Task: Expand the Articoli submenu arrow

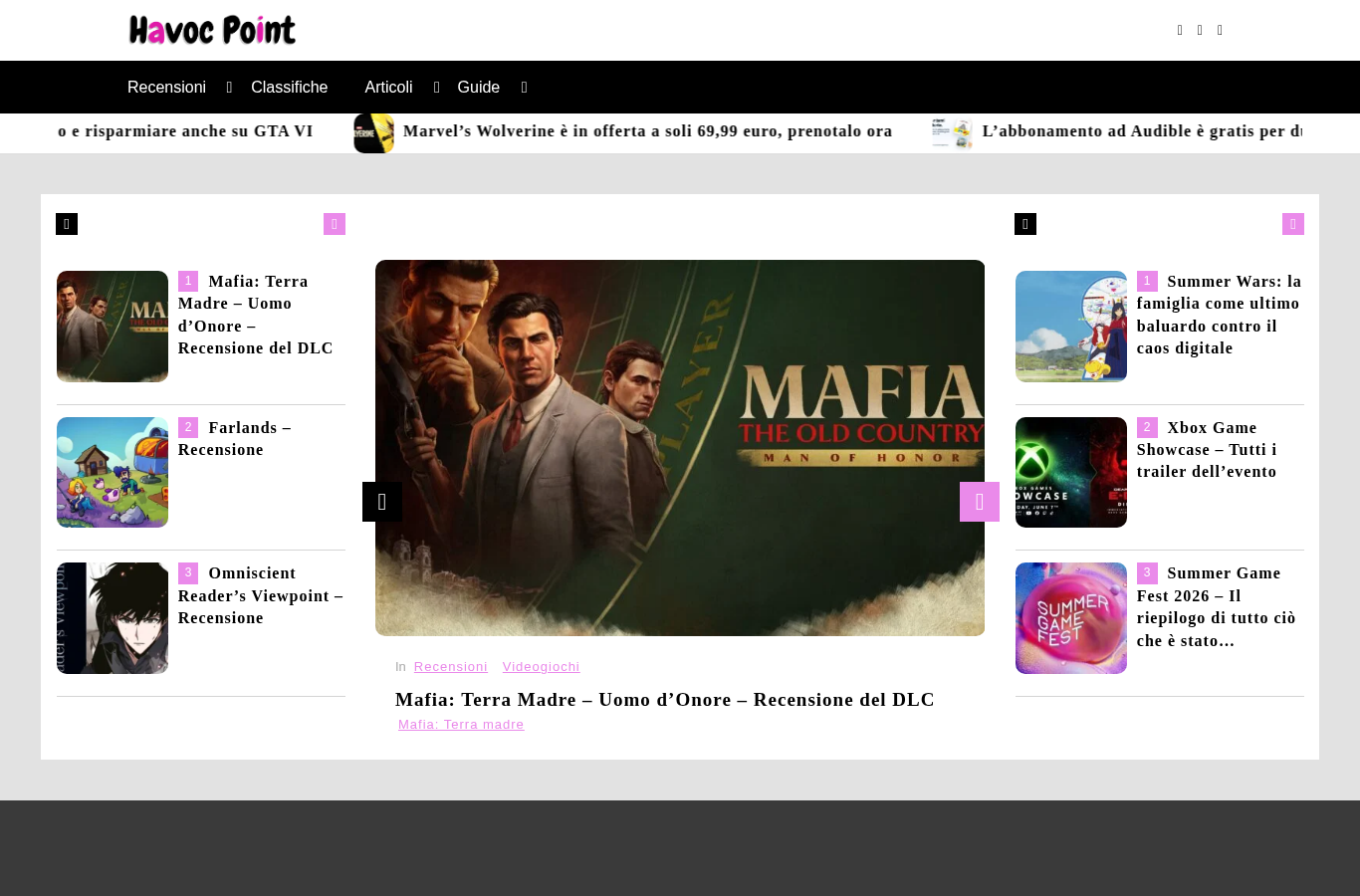Action: (436, 88)
